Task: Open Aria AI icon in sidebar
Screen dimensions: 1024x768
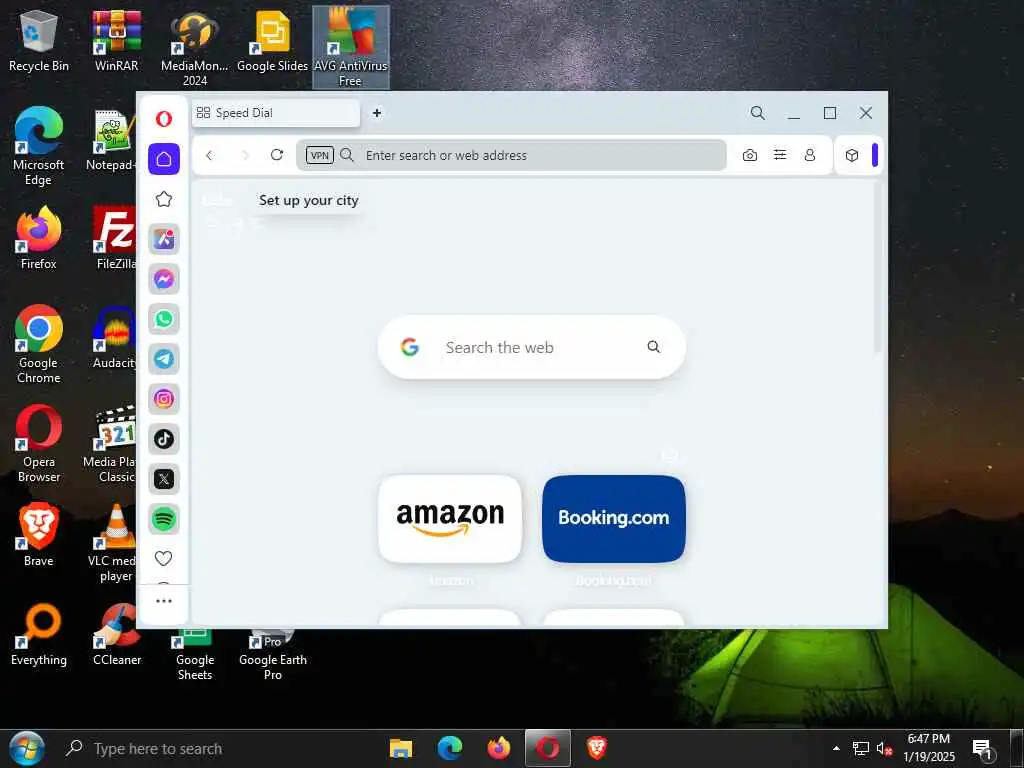Action: 164,239
